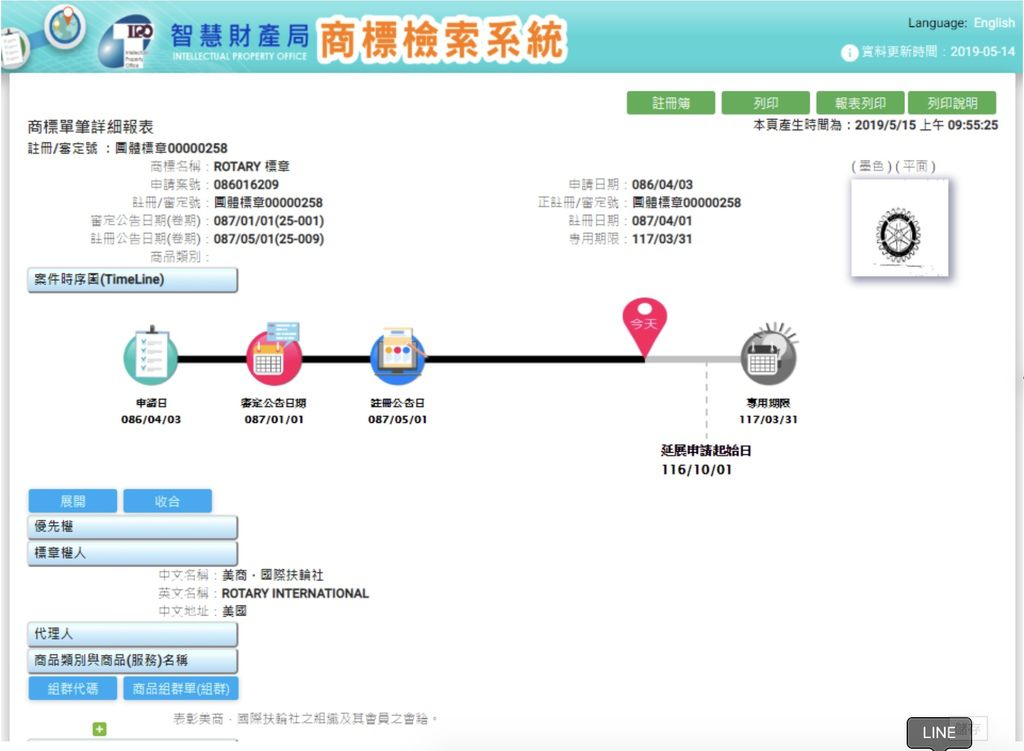Collapse the 標章權人 section

click(133, 553)
